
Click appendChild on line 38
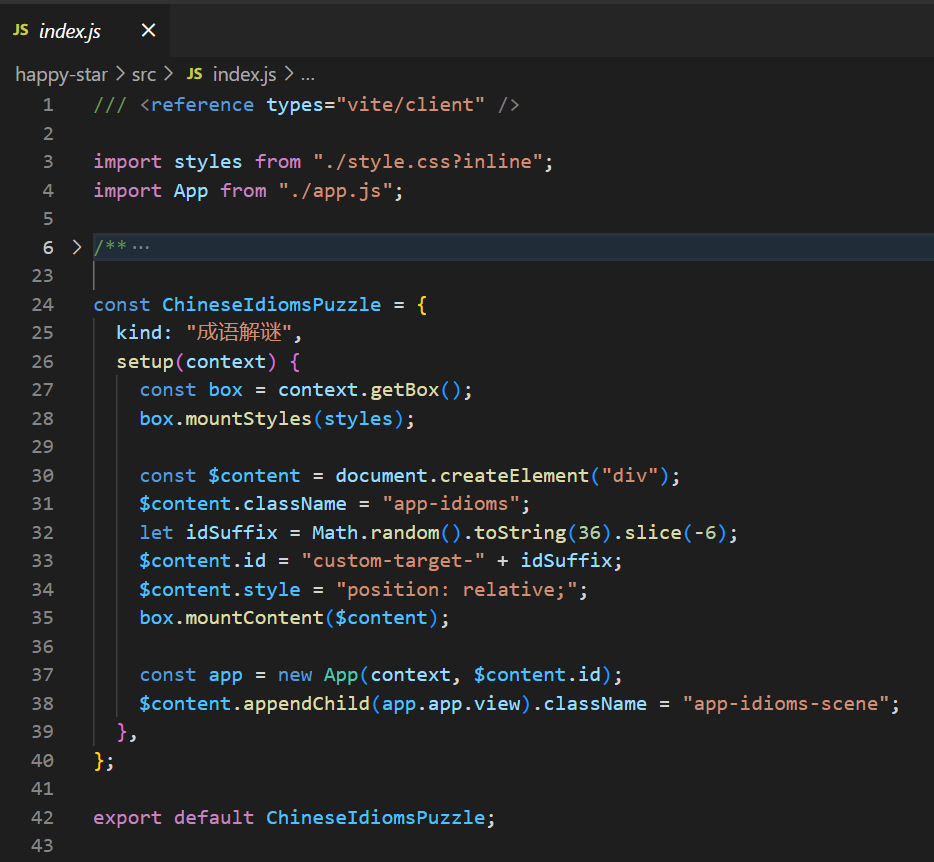tap(306, 704)
